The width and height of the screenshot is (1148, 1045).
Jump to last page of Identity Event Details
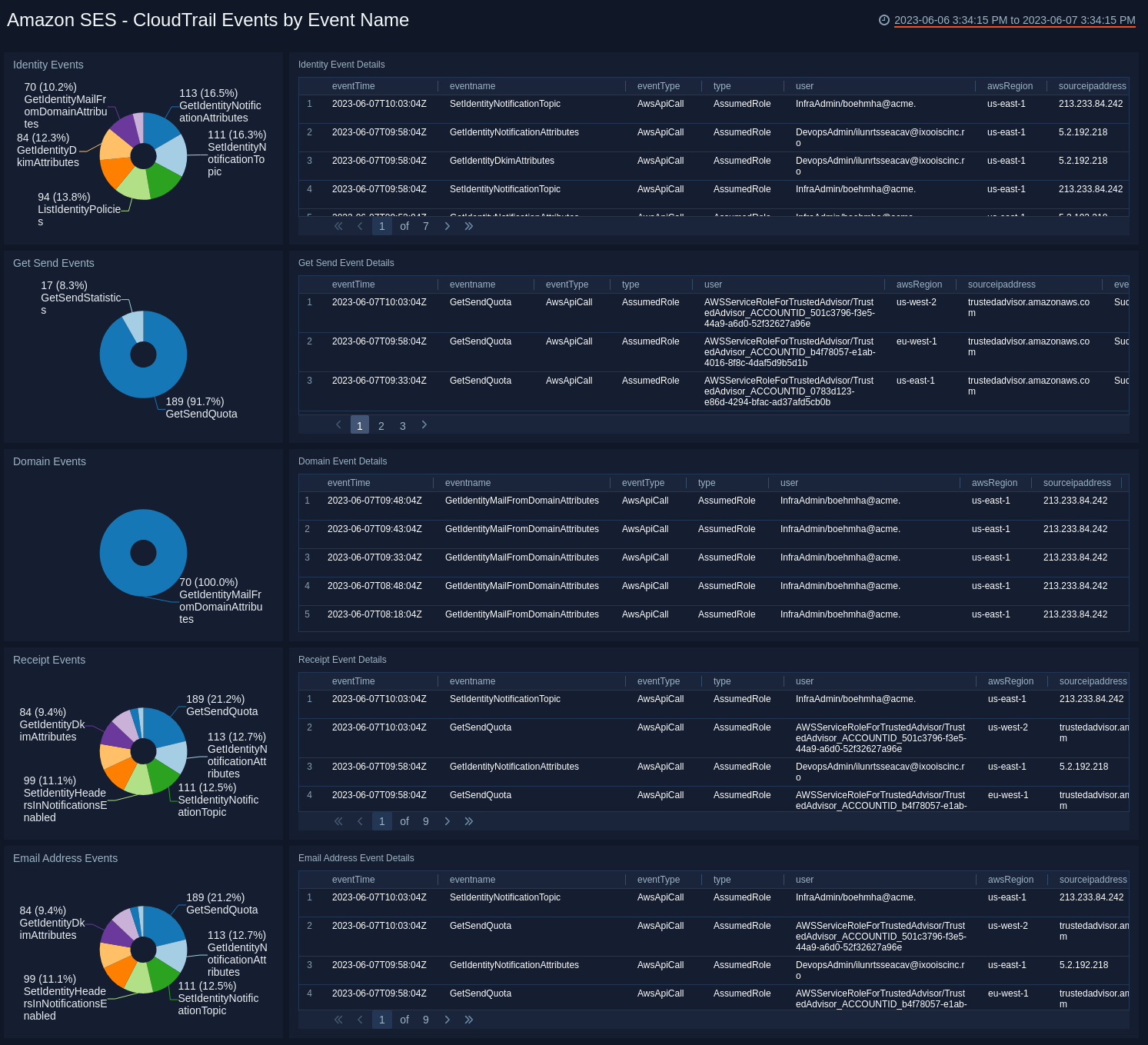(469, 226)
